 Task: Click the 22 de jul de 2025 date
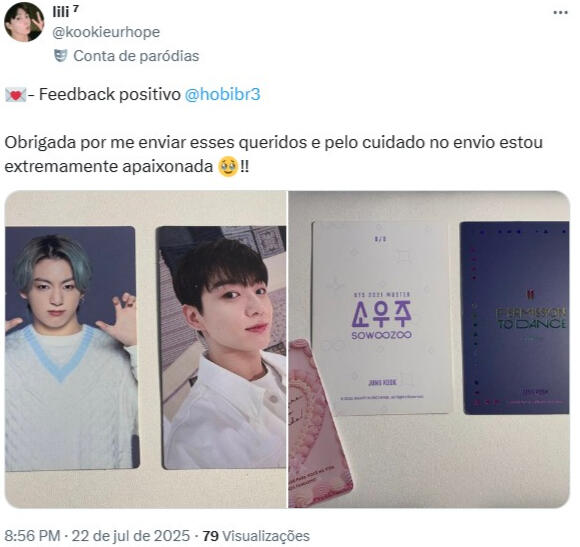(x=131, y=536)
